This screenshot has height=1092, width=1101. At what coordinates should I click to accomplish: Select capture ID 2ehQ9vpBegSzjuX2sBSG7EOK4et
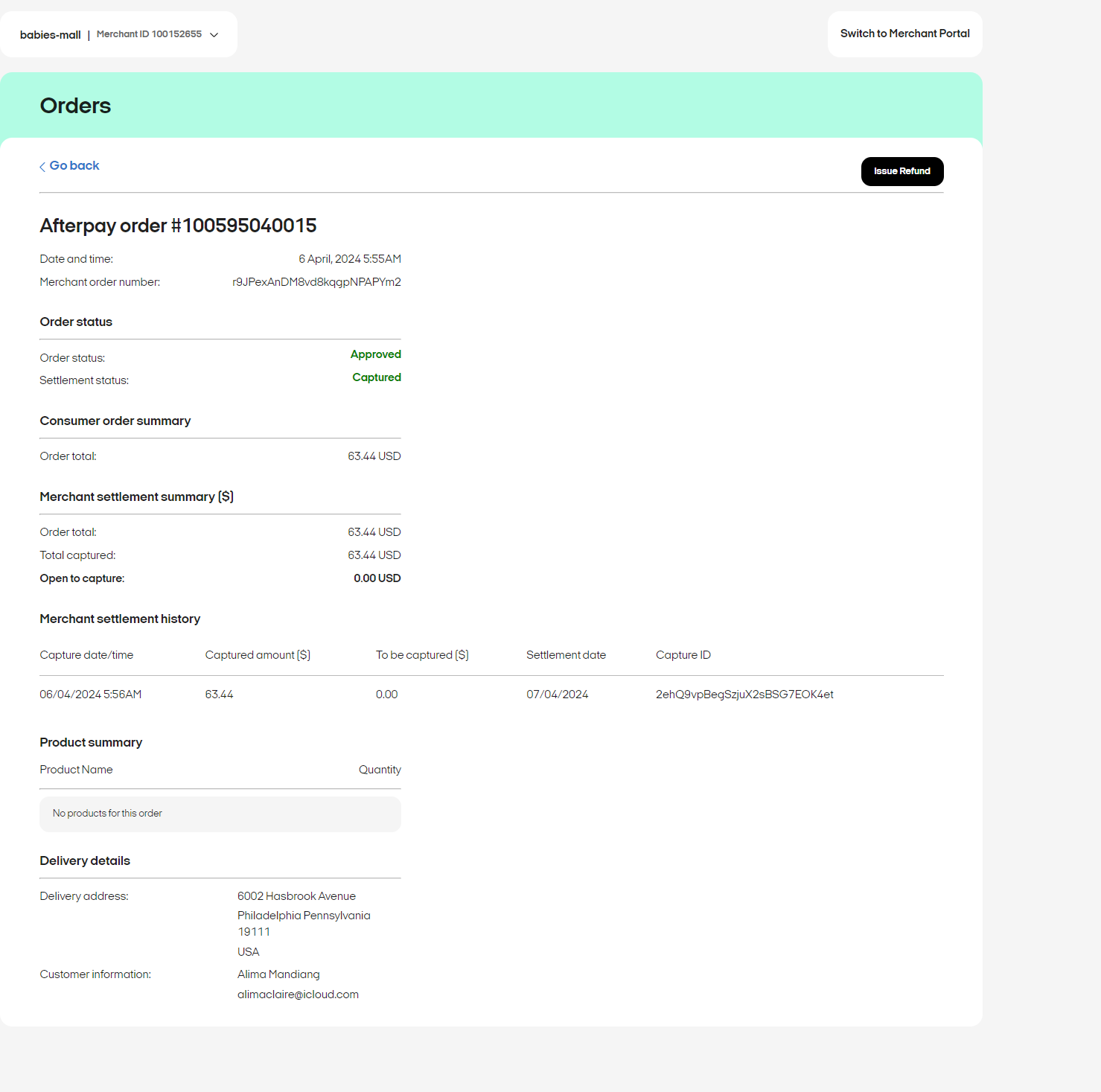coord(744,695)
